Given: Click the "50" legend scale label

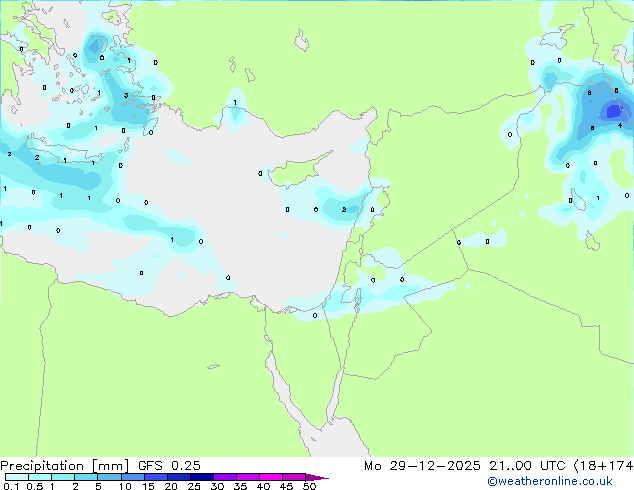Looking at the screenshot, I should pos(309,486).
